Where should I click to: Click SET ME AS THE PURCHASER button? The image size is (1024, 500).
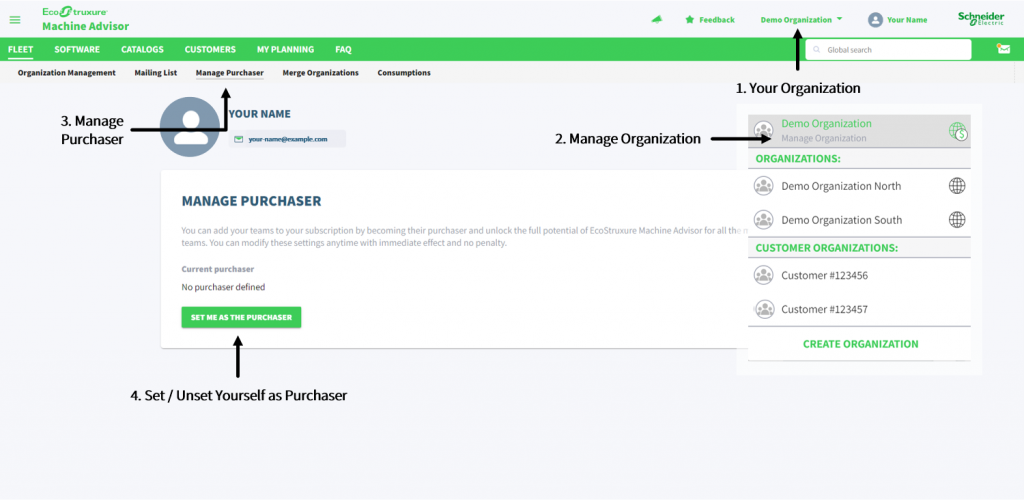[x=241, y=317]
